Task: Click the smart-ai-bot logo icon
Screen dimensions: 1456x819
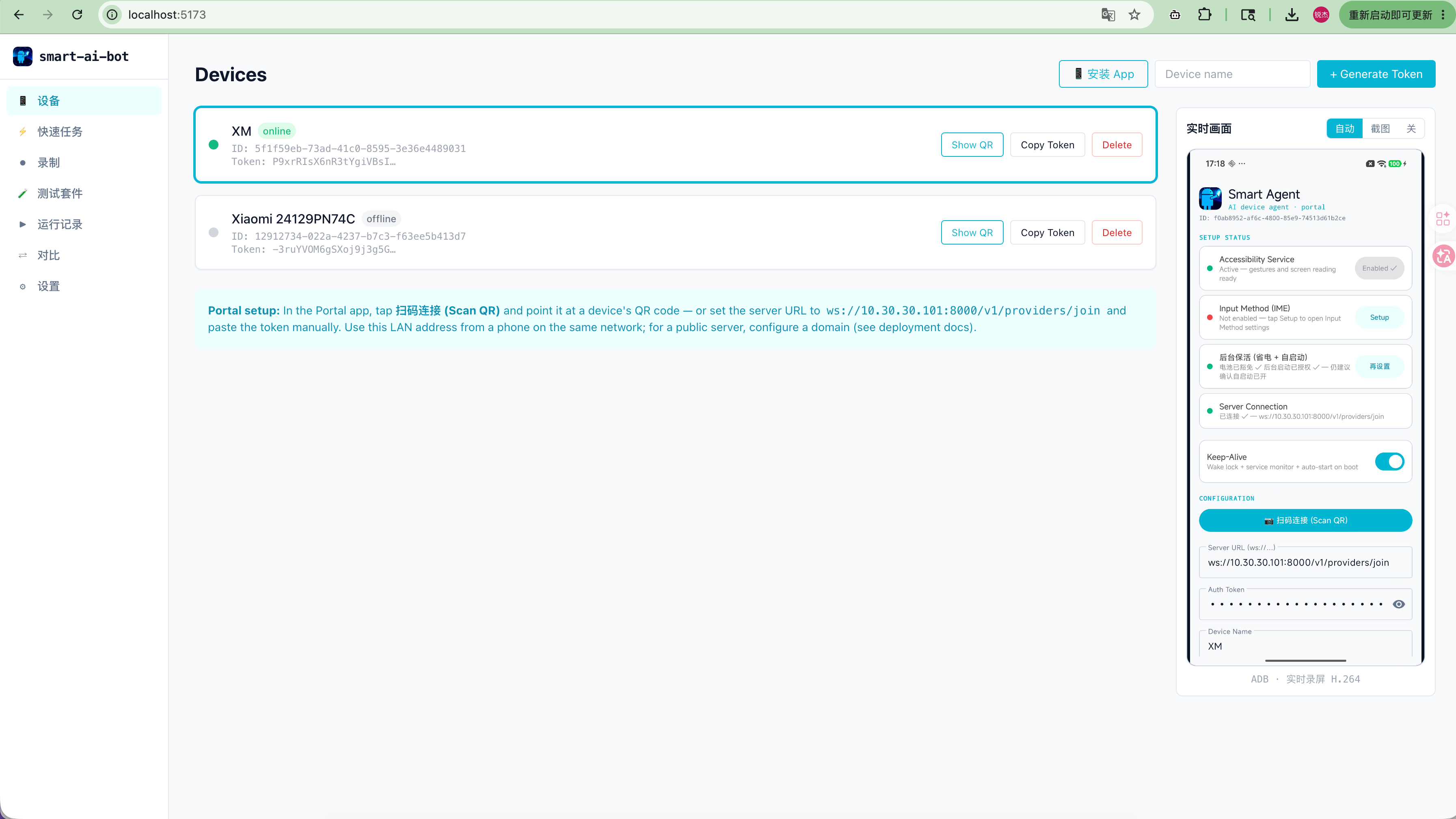Action: 23,56
